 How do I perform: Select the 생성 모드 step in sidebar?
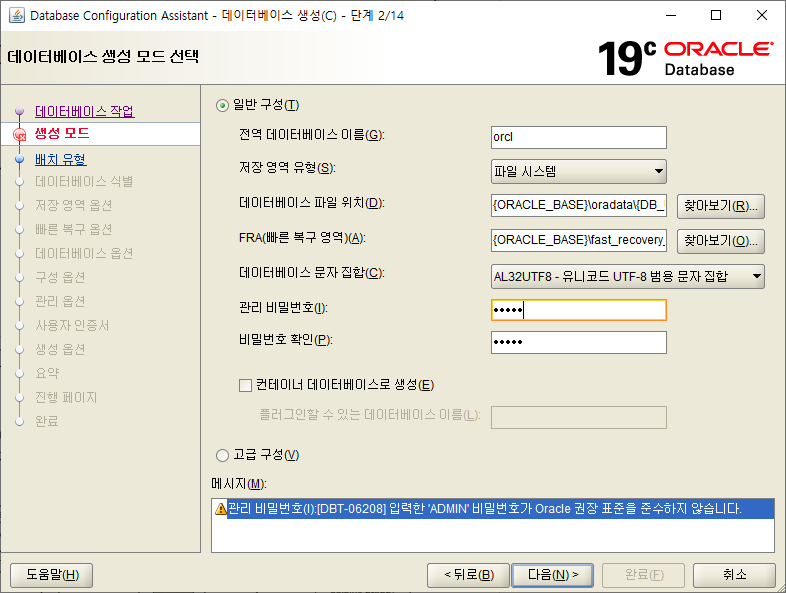[x=62, y=133]
